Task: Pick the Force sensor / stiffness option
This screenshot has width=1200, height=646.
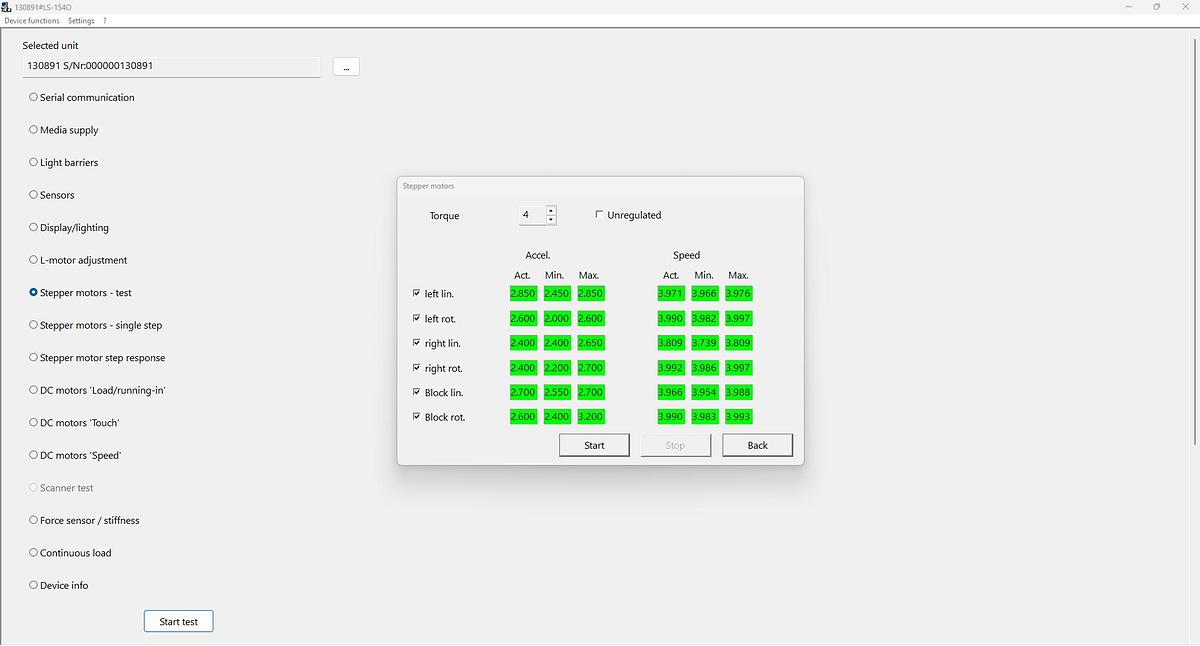Action: tap(33, 520)
